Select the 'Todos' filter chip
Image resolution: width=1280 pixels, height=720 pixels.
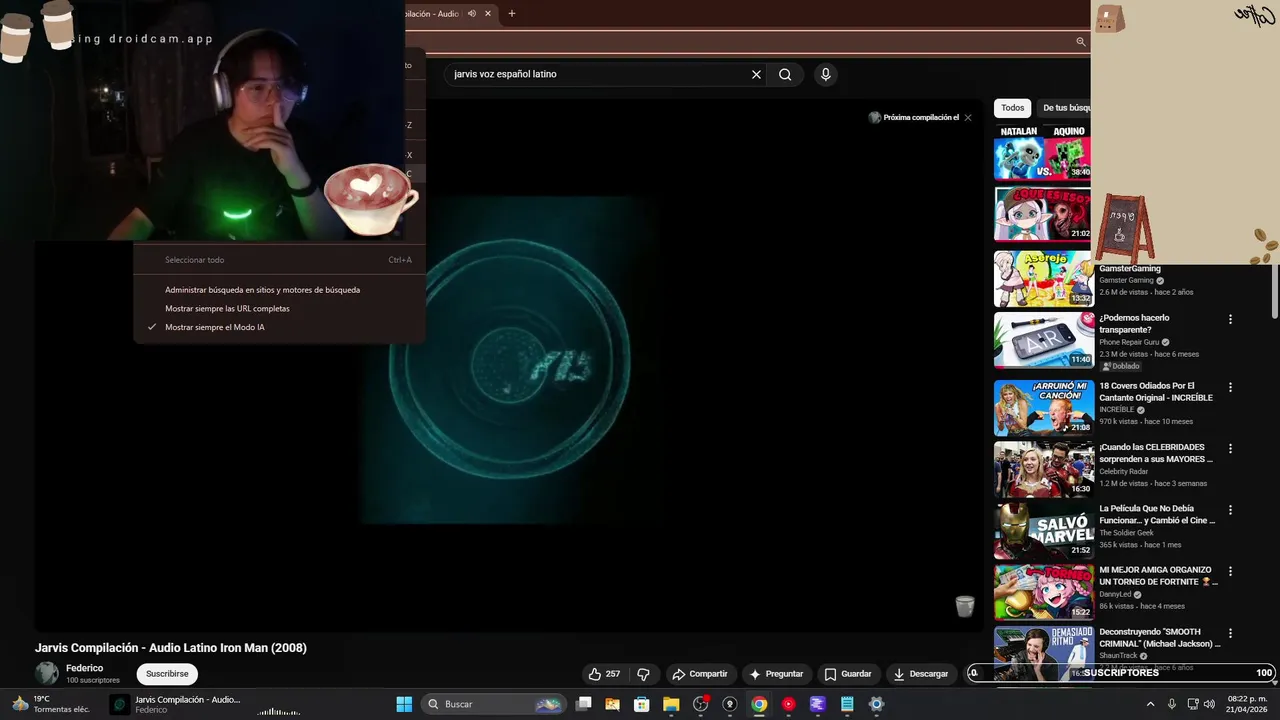point(1013,108)
